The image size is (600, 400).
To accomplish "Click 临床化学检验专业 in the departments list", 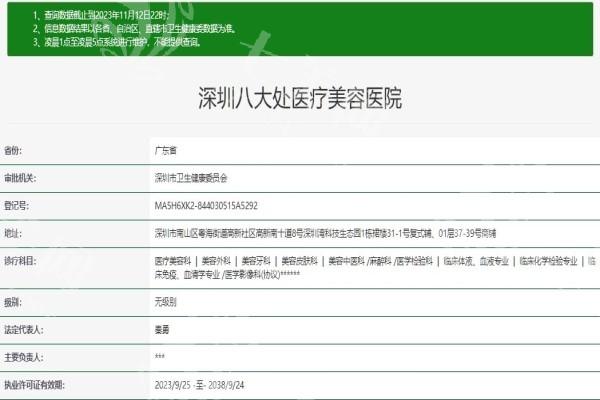I will click(548, 261).
